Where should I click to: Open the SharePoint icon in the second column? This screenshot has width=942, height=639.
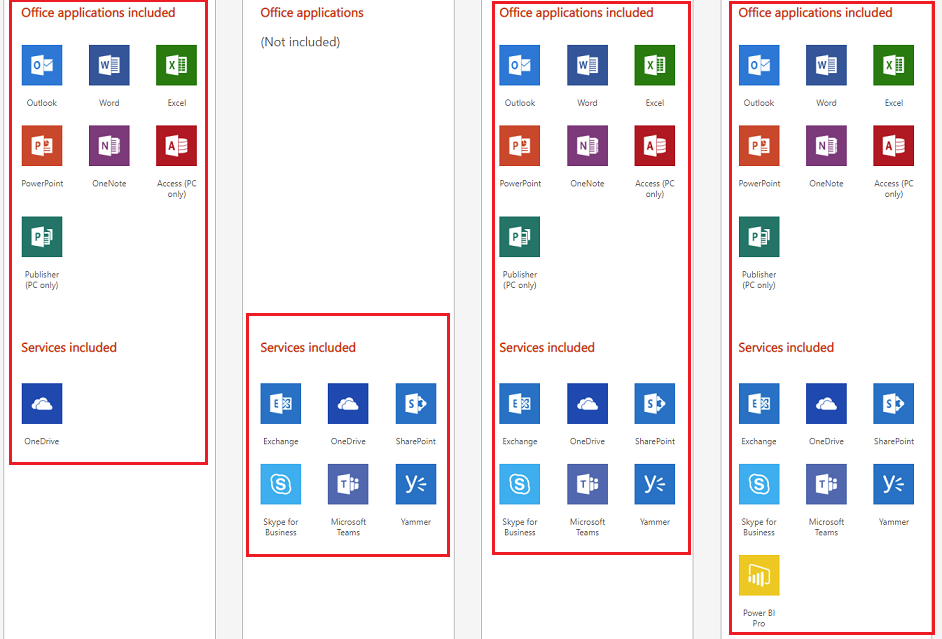pos(416,404)
